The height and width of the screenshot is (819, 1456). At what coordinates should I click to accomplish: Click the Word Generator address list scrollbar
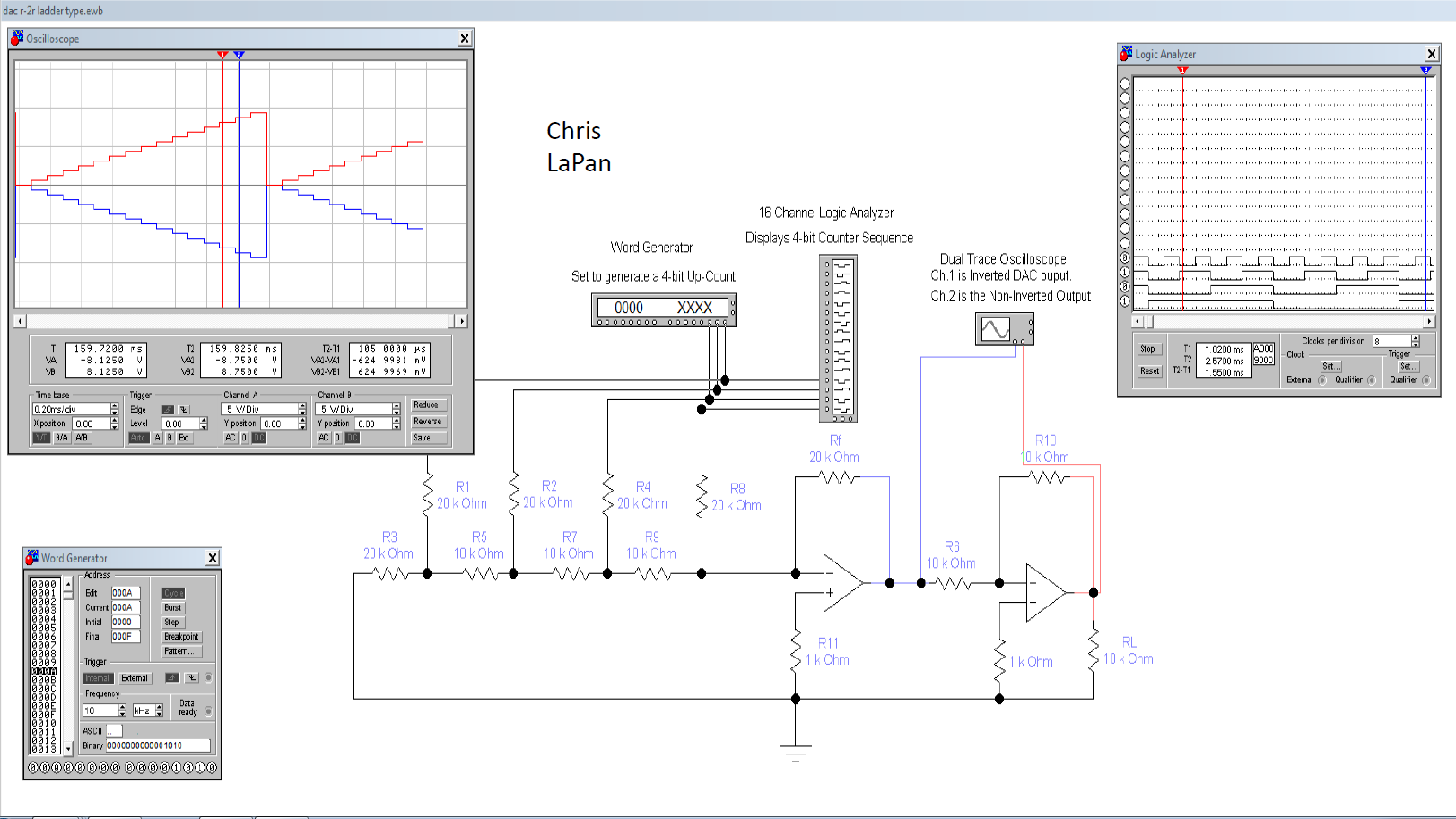coord(67,667)
